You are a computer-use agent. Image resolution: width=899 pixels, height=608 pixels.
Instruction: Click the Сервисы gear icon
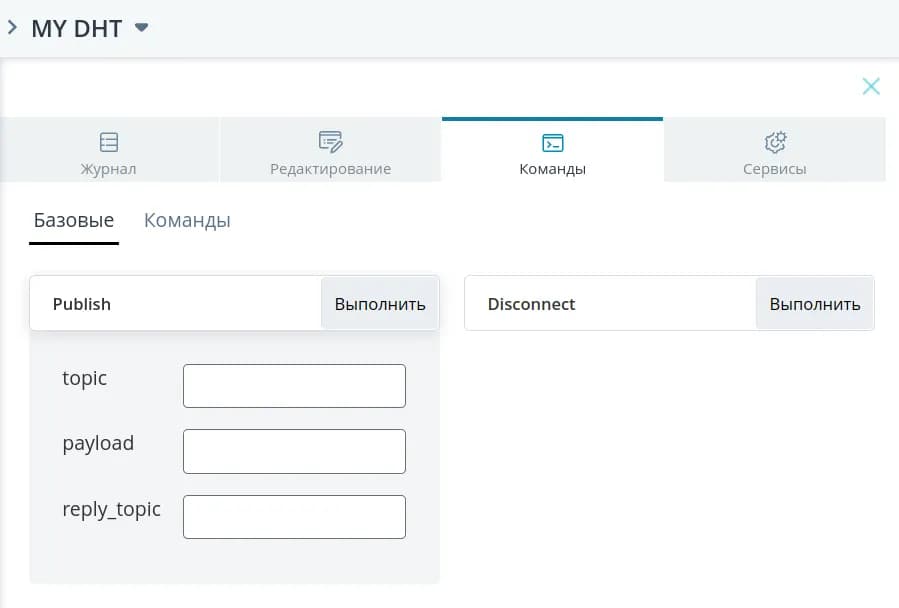[775, 141]
